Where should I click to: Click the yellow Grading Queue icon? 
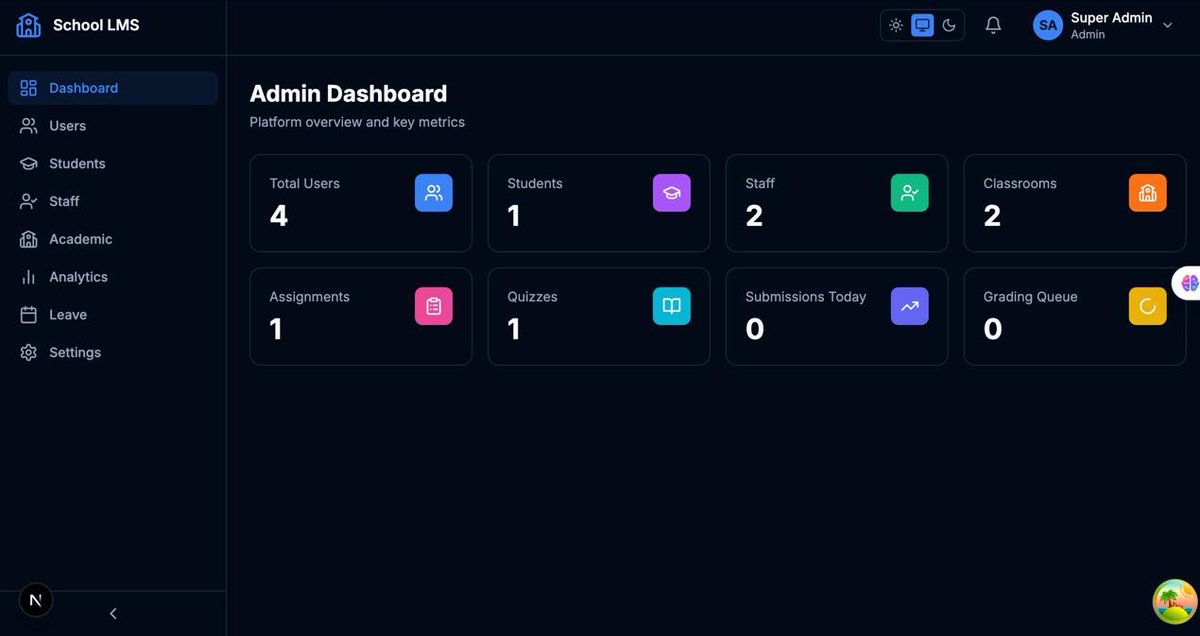tap(1148, 306)
